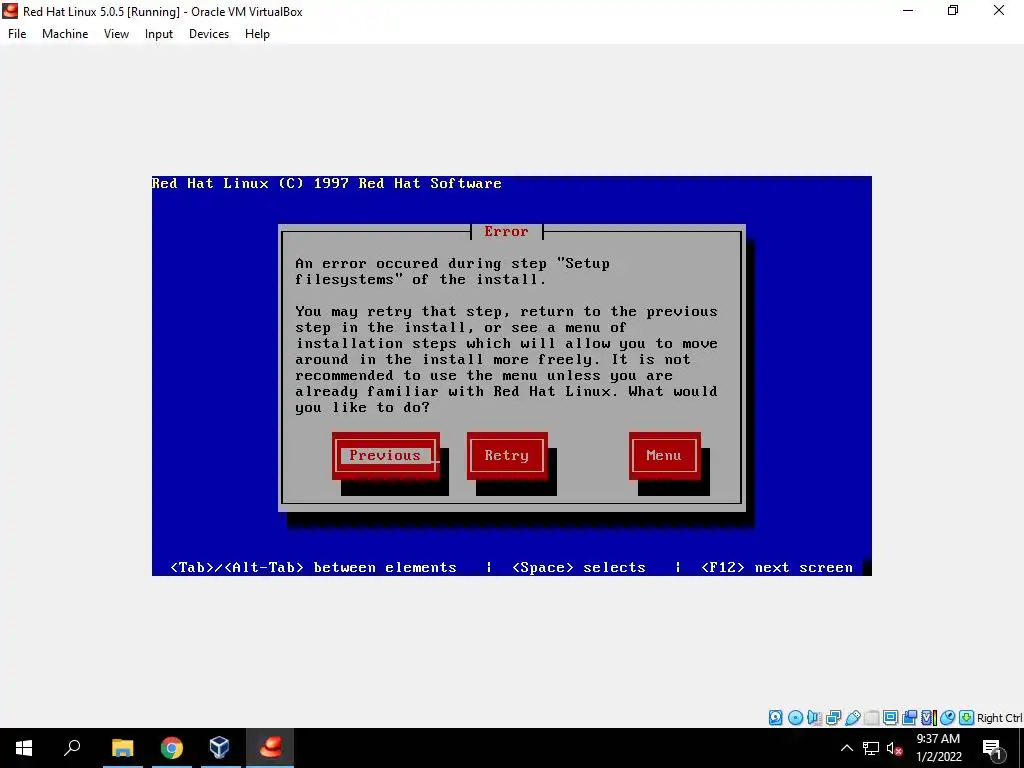Click the audio status icon in VirtualBox
This screenshot has height=768, width=1024.
(x=814, y=718)
